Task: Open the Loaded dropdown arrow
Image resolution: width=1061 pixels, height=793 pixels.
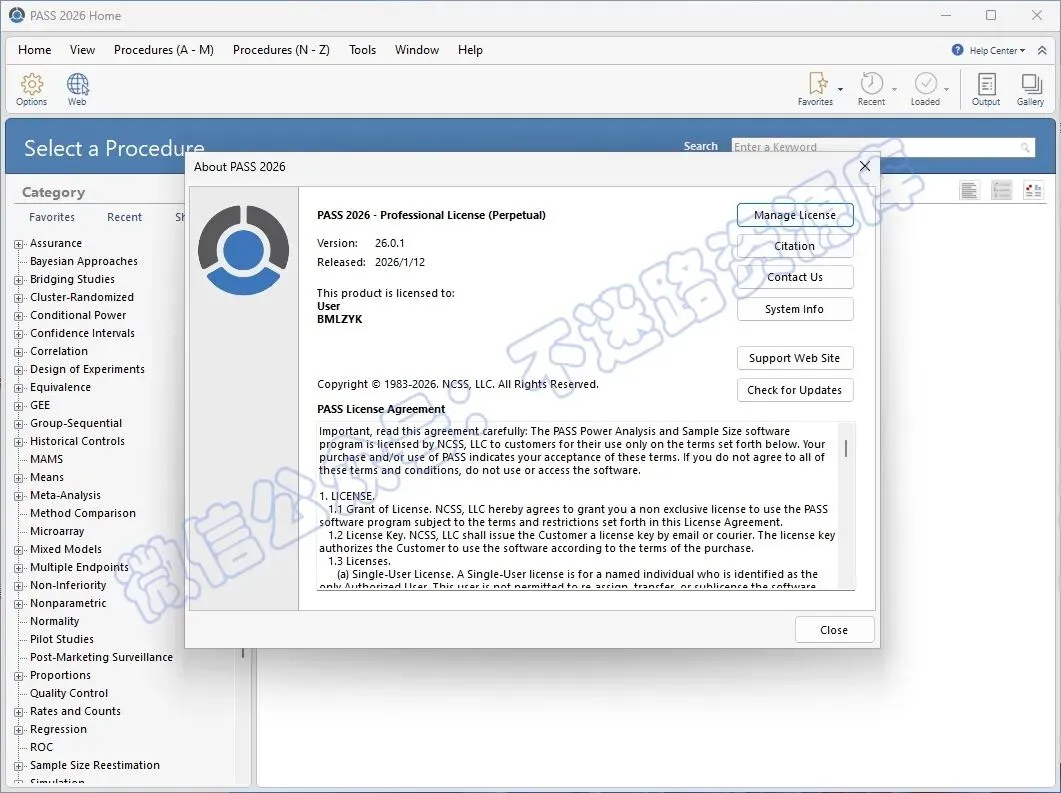Action: 947,89
